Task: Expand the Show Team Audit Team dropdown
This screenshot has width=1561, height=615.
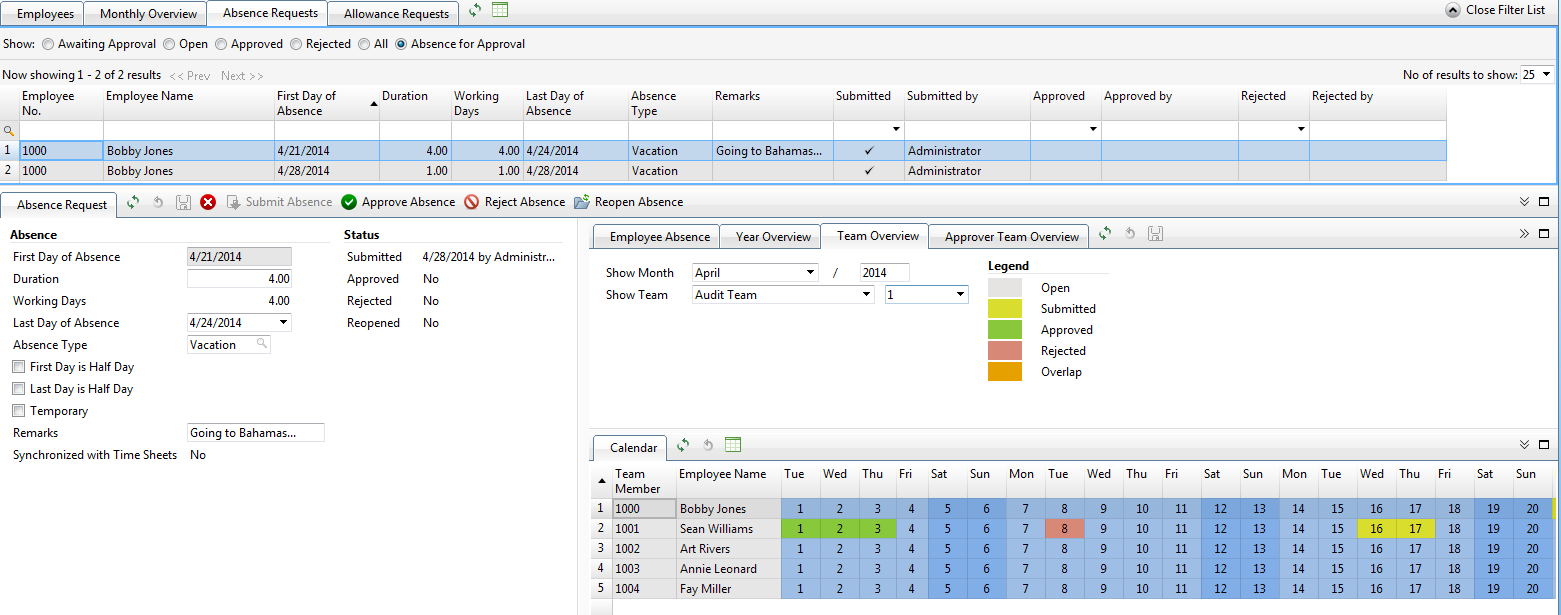Action: click(866, 295)
